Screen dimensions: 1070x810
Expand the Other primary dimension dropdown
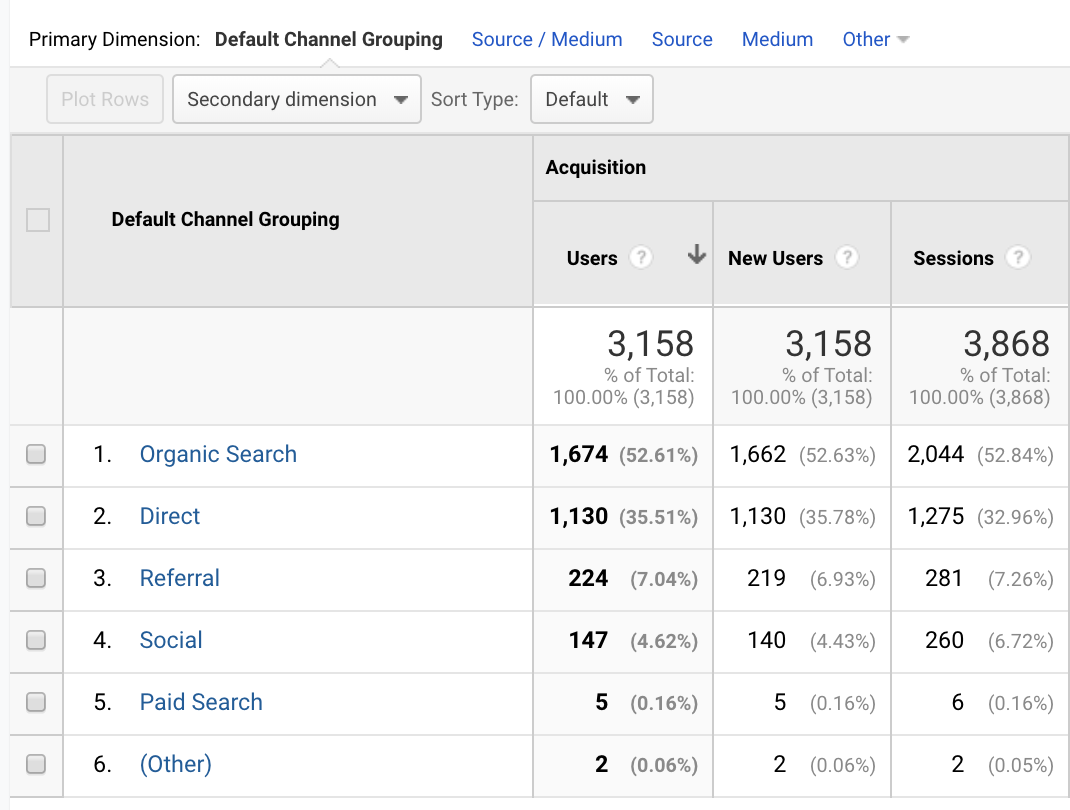pyautogui.click(x=876, y=40)
